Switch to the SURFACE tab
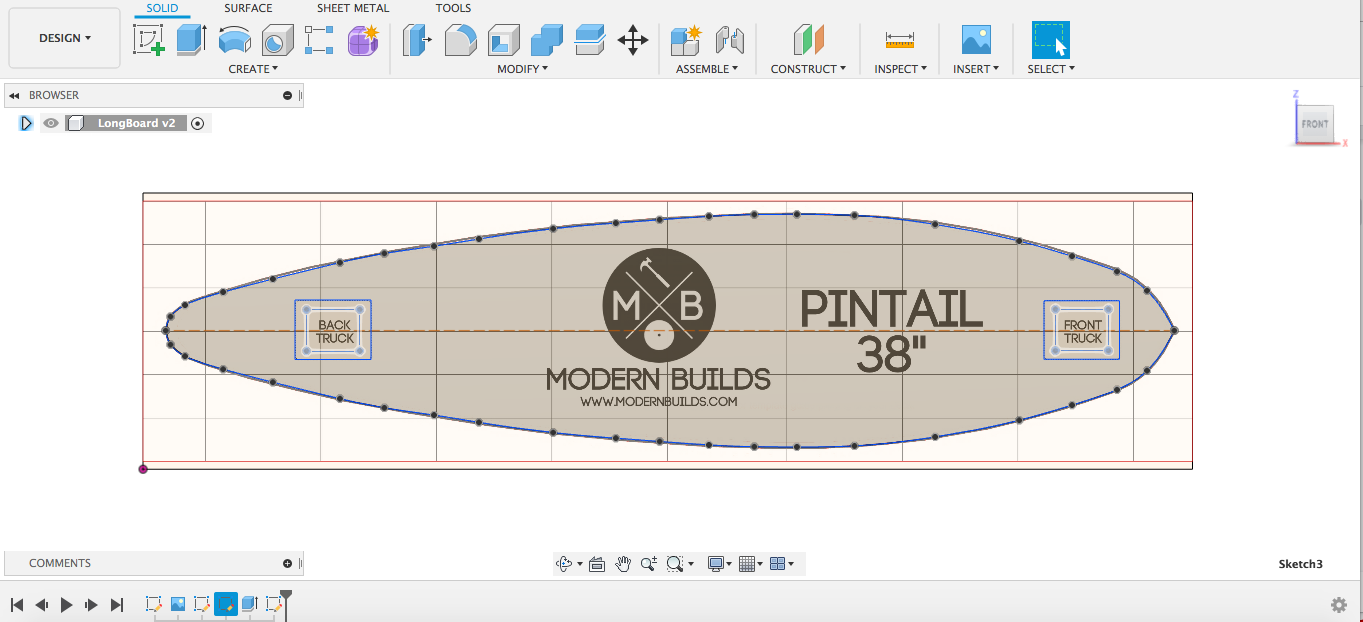1363x622 pixels. [248, 8]
